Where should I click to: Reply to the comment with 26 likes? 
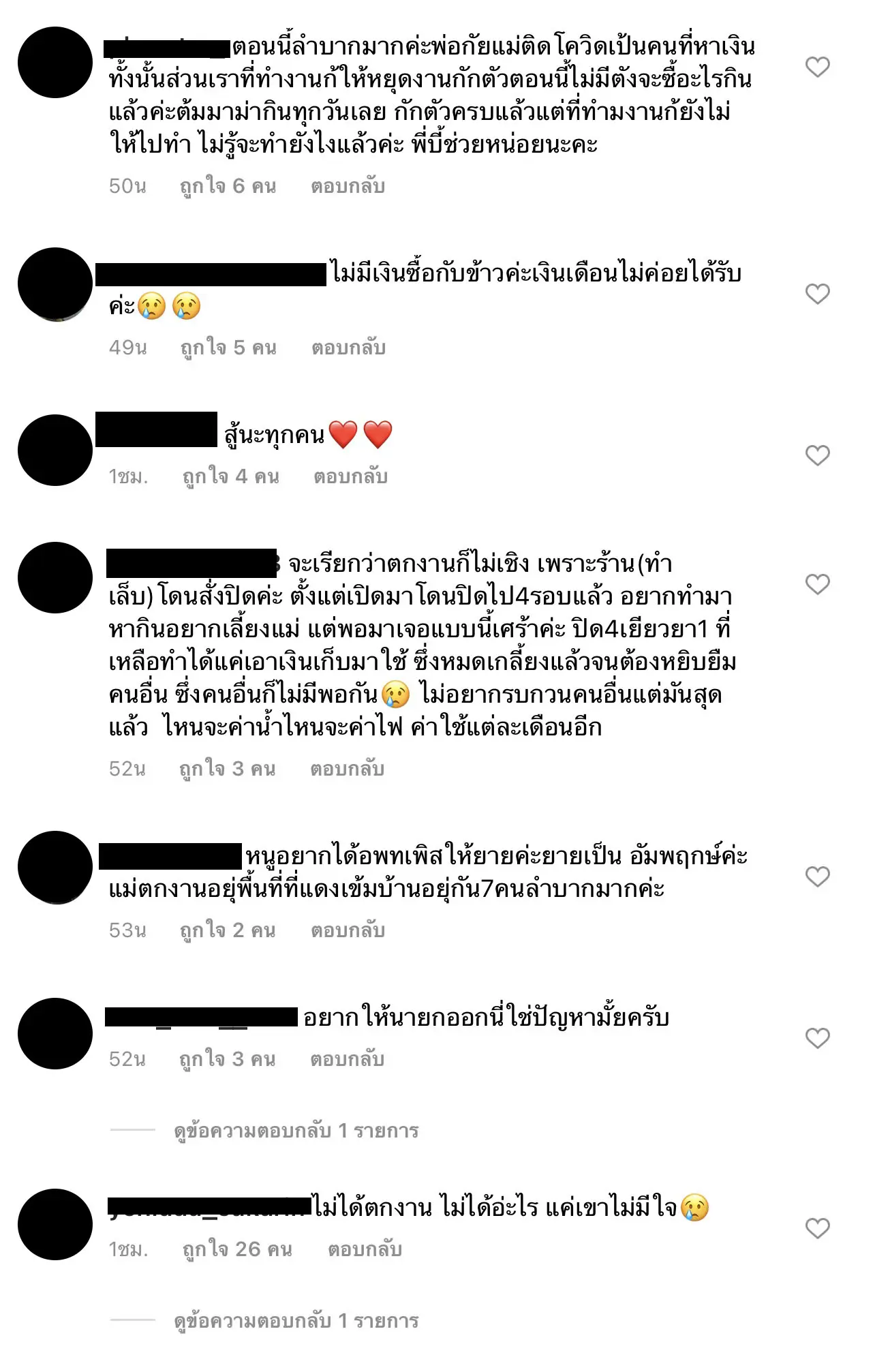click(365, 1249)
